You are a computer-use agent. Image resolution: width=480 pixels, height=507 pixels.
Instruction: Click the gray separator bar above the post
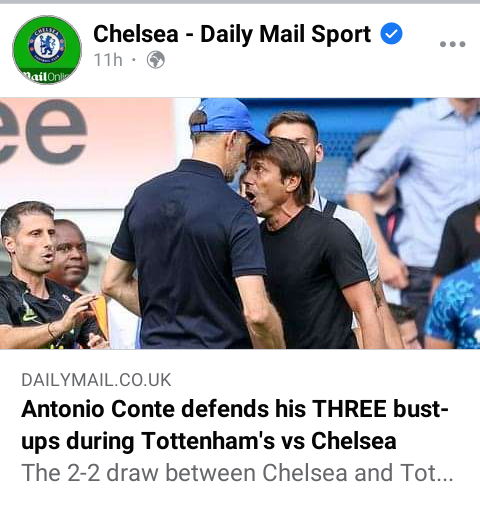pos(240,2)
